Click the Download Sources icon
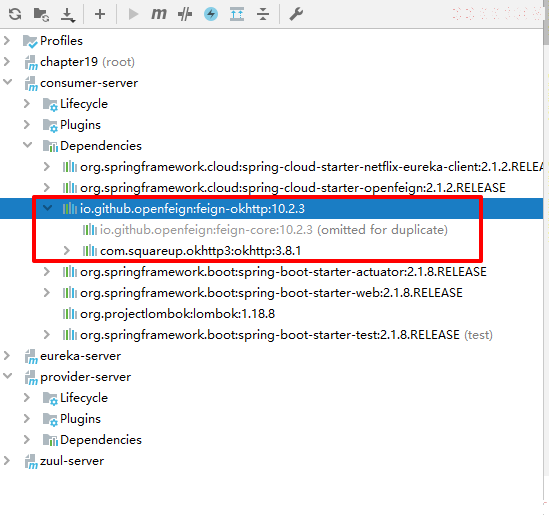The image size is (549, 515). click(68, 15)
